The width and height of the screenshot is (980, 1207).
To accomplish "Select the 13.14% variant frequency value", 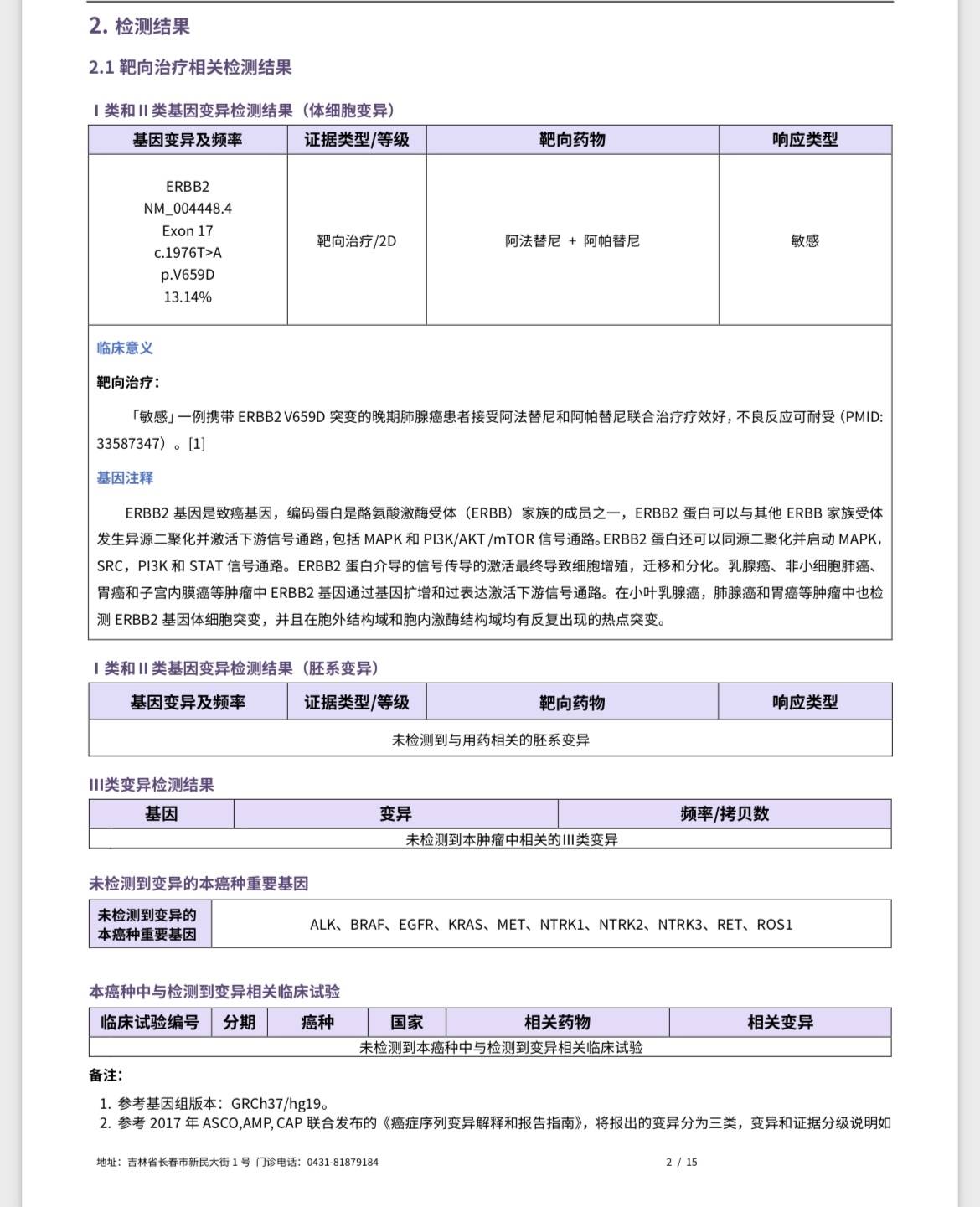I will [x=188, y=297].
